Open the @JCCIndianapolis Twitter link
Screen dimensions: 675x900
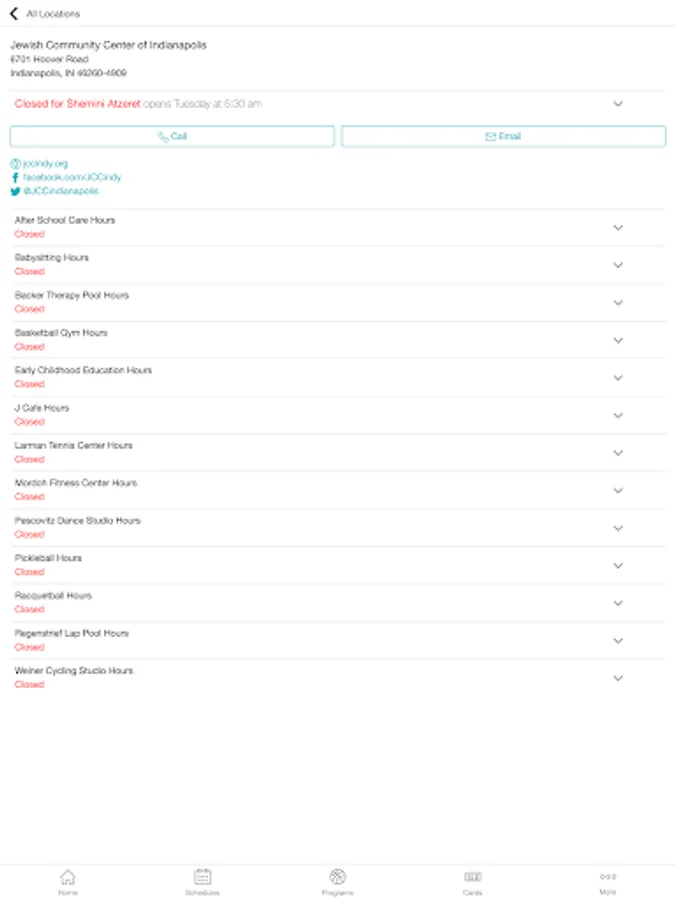pyautogui.click(x=61, y=191)
